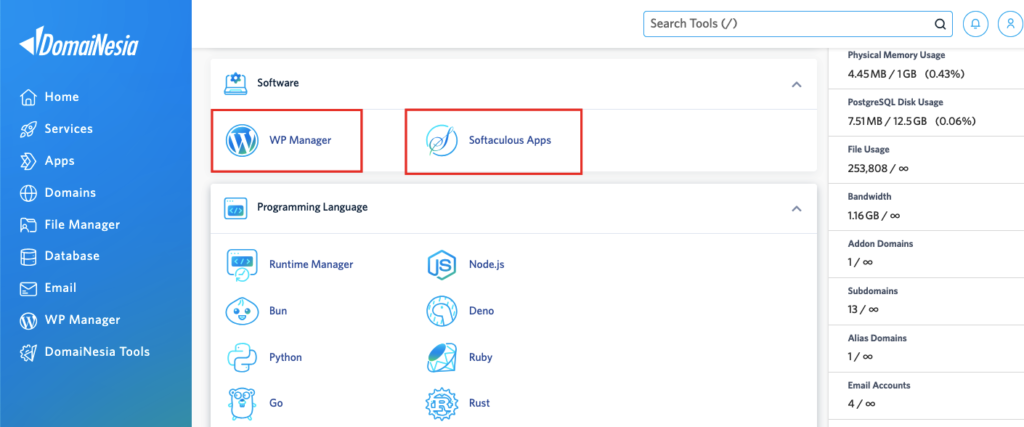
Task: Open Home in the sidebar menu
Action: tap(61, 97)
